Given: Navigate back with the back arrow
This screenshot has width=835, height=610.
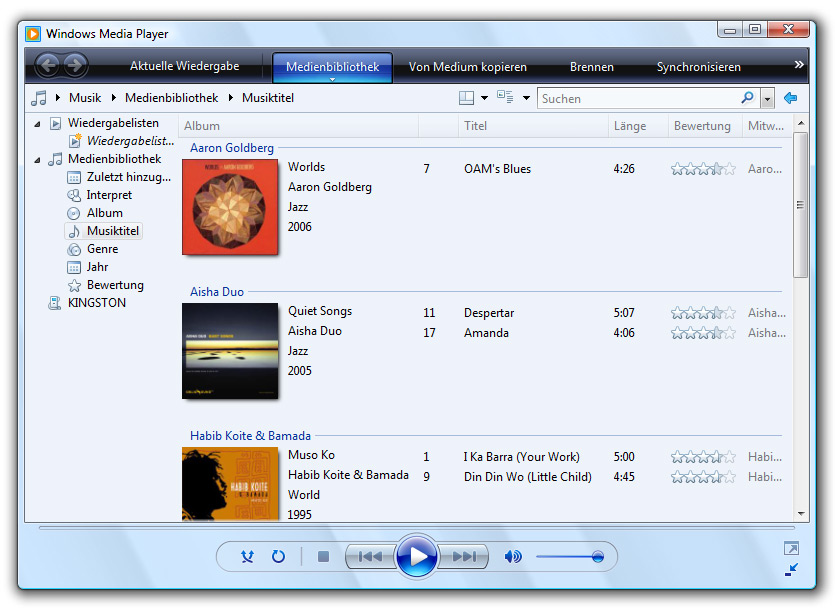Looking at the screenshot, I should tap(47, 67).
